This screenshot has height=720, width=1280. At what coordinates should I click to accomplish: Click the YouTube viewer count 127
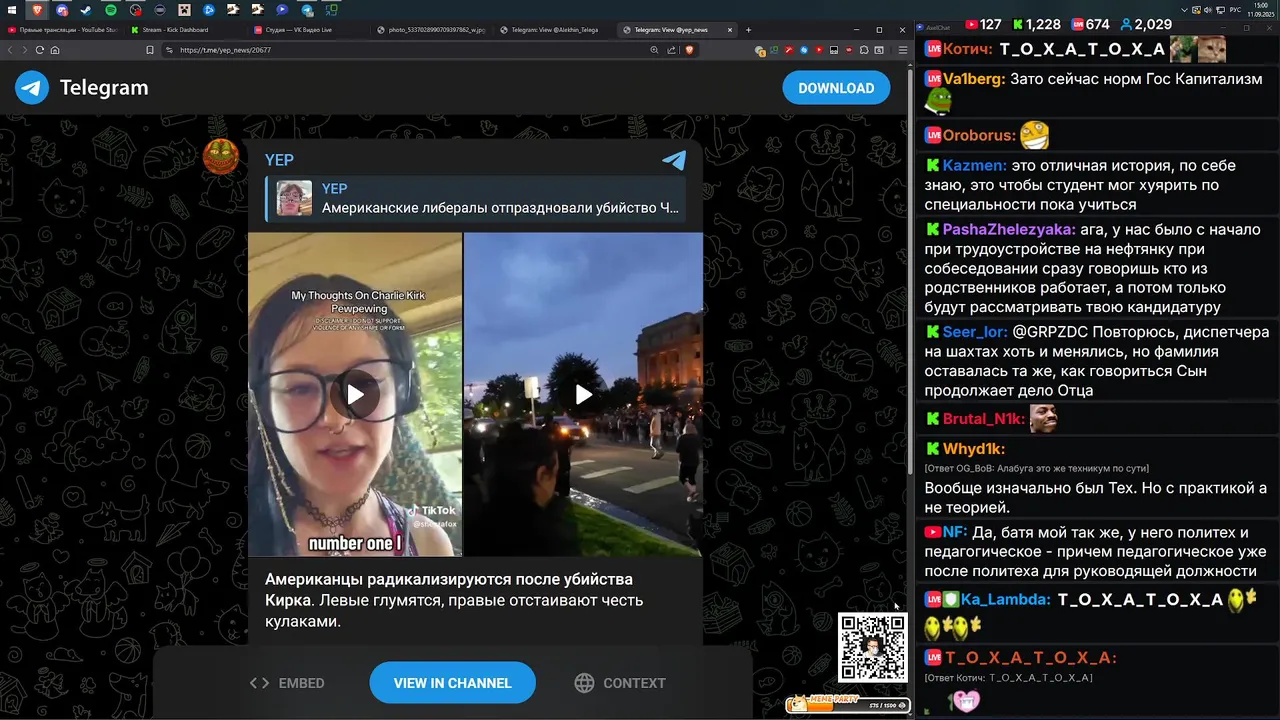[x=982, y=24]
